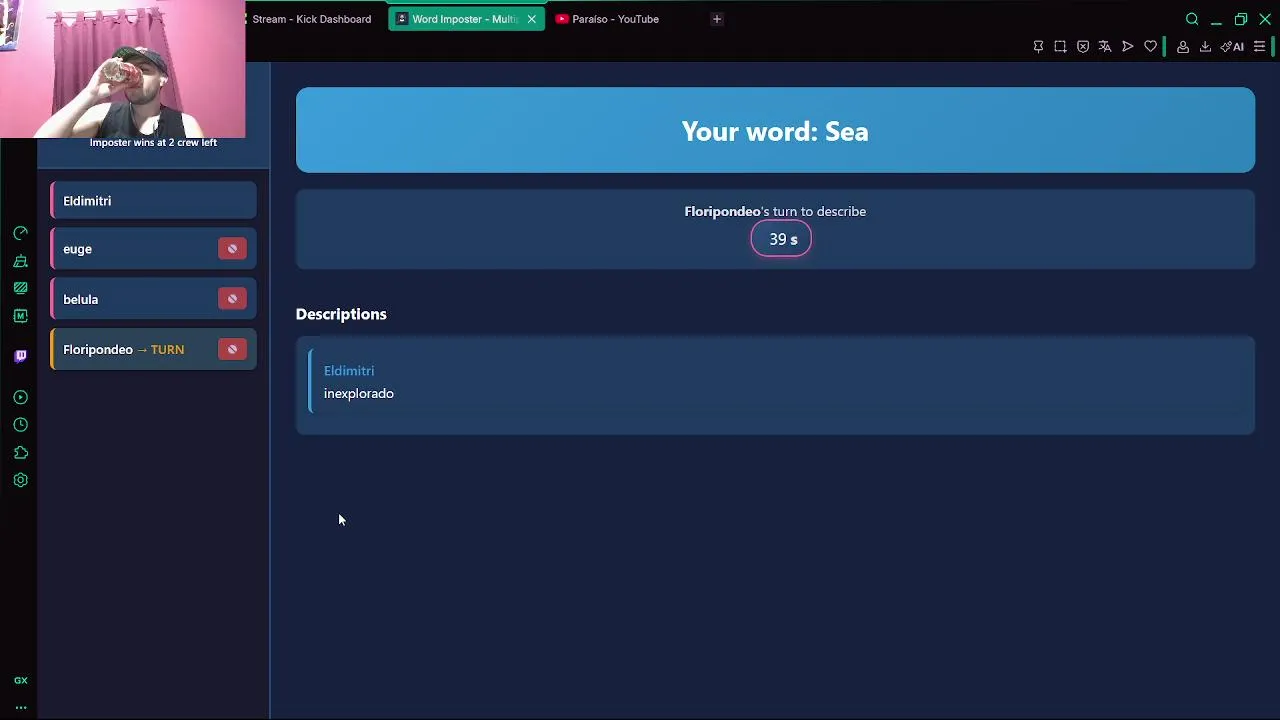Viewport: 1280px width, 720px height.
Task: Close the Word Imposter tab
Action: click(x=531, y=19)
